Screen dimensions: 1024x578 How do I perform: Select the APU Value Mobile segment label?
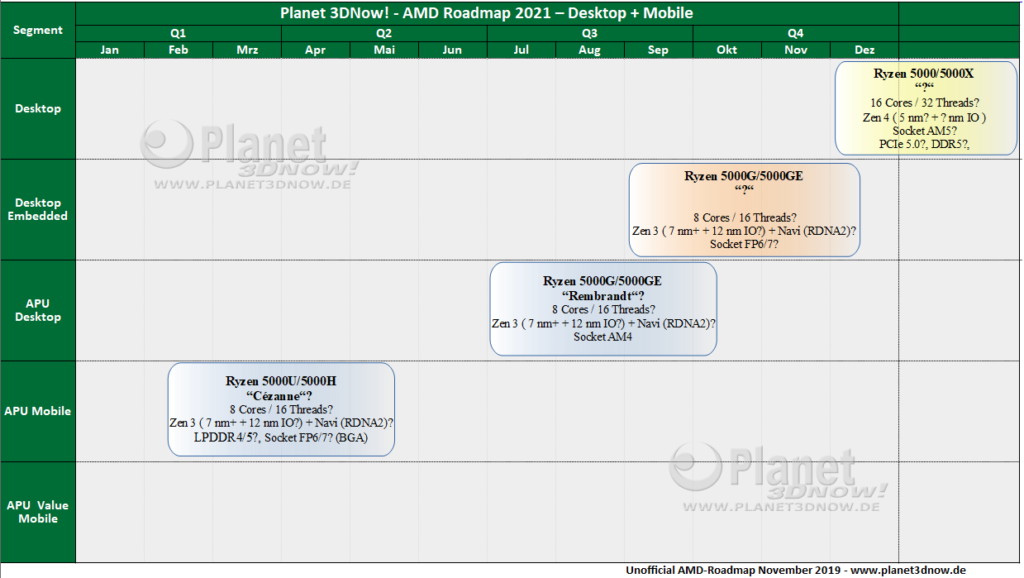pyautogui.click(x=38, y=511)
